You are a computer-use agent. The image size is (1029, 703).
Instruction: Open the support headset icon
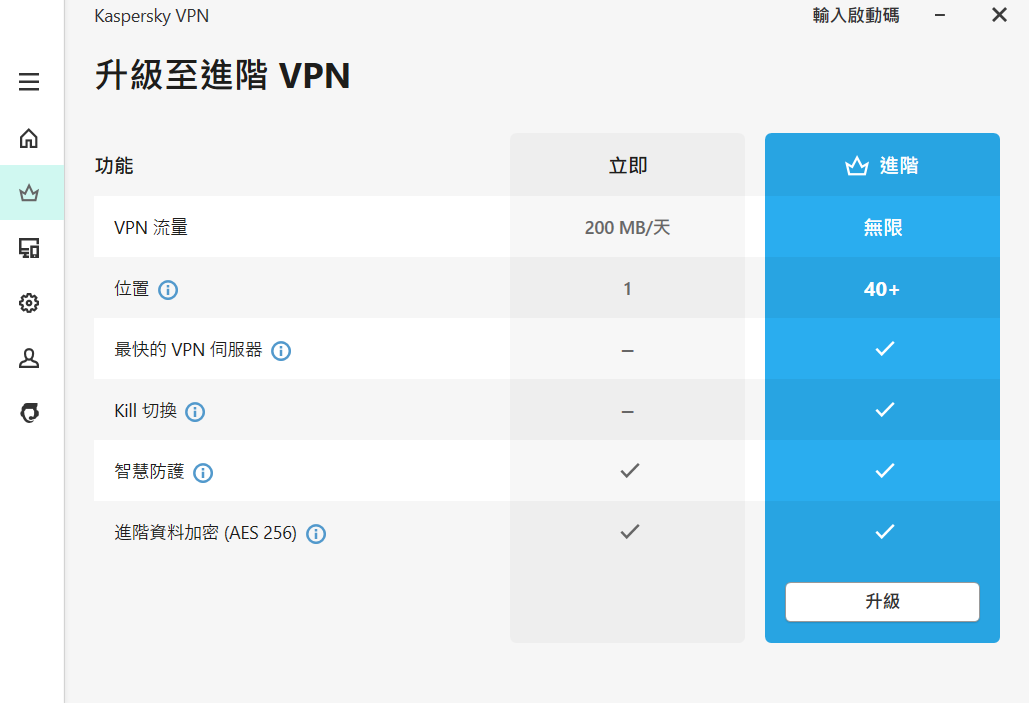(29, 412)
